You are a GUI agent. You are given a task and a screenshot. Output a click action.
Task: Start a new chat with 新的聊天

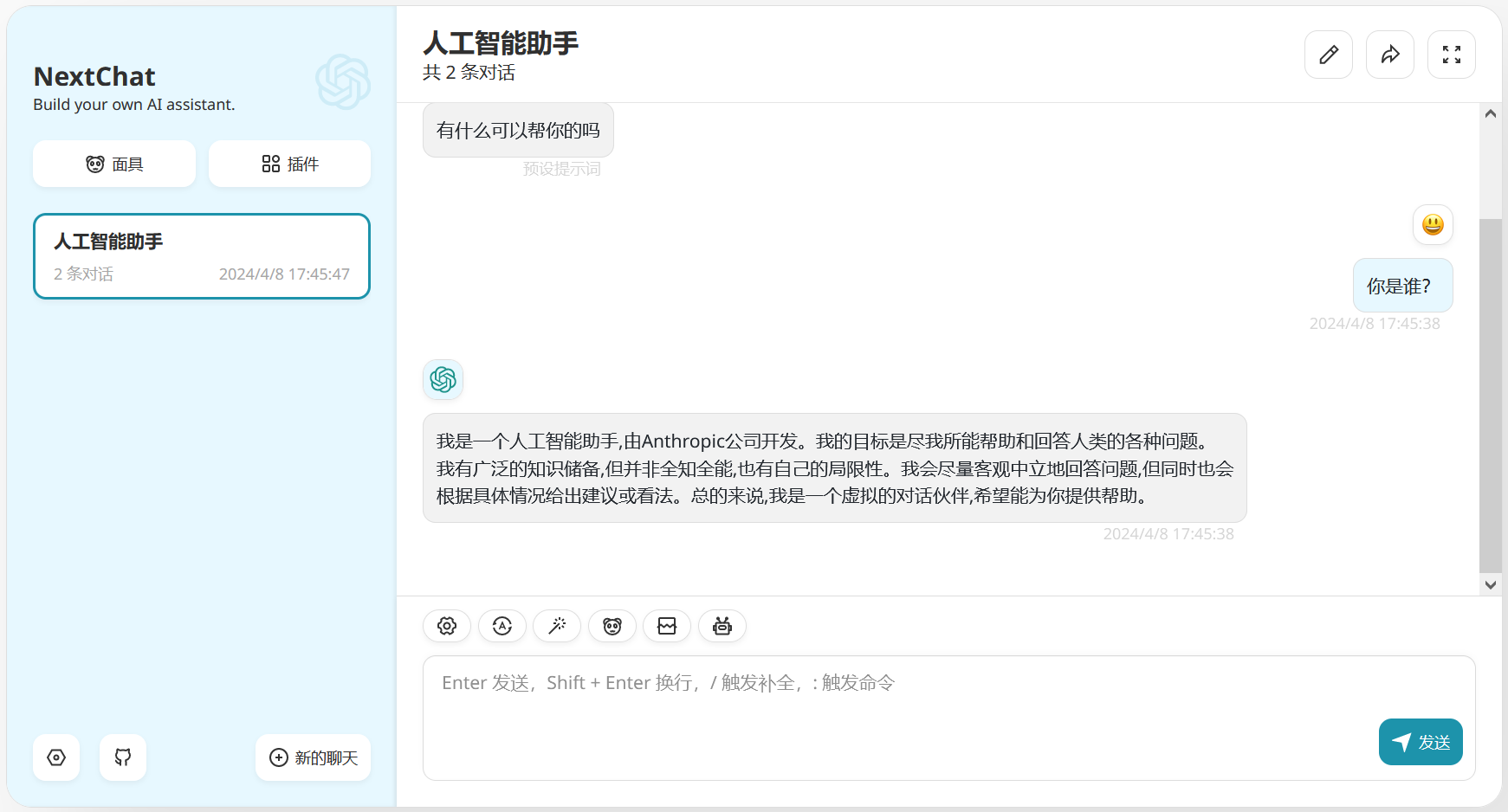tap(314, 757)
